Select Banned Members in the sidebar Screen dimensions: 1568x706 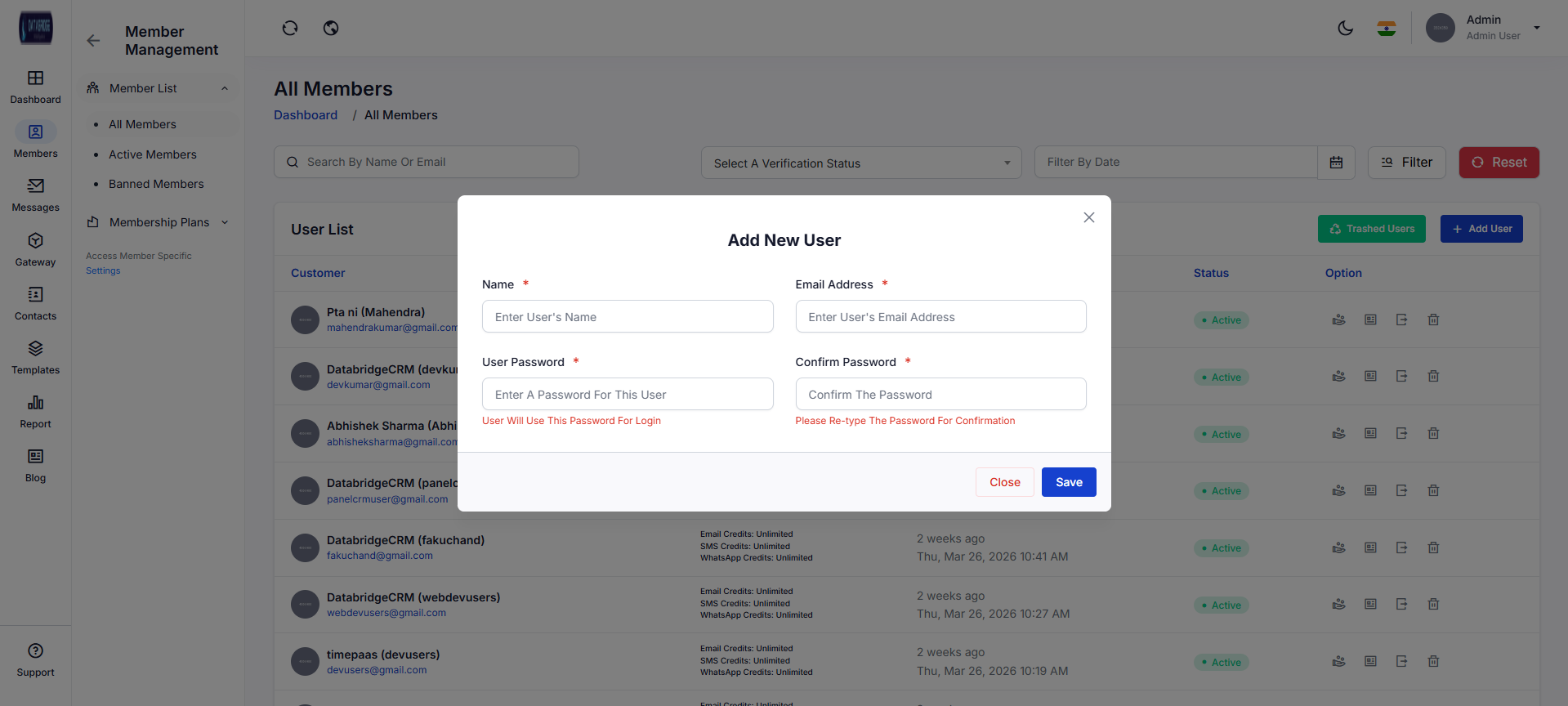pos(156,184)
